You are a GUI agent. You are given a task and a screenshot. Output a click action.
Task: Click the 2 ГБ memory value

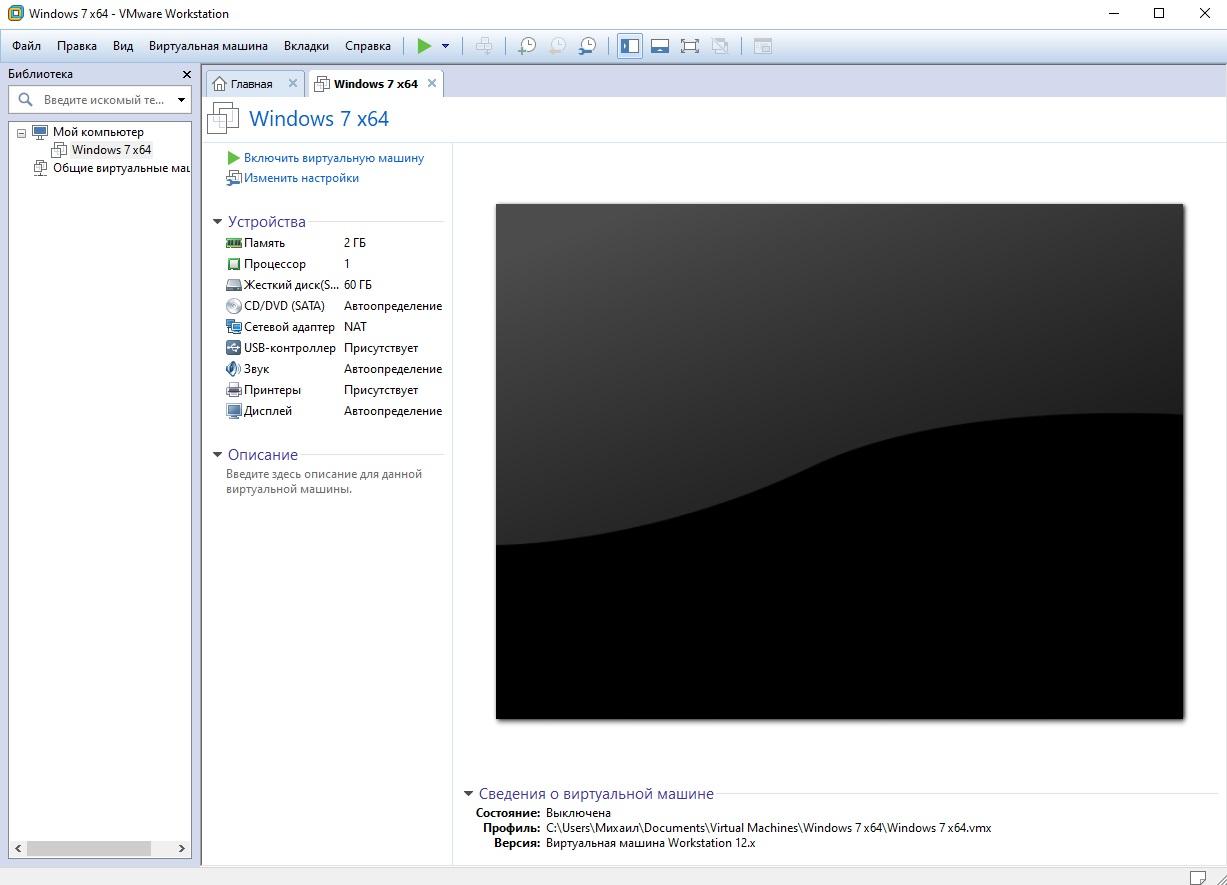coord(355,243)
